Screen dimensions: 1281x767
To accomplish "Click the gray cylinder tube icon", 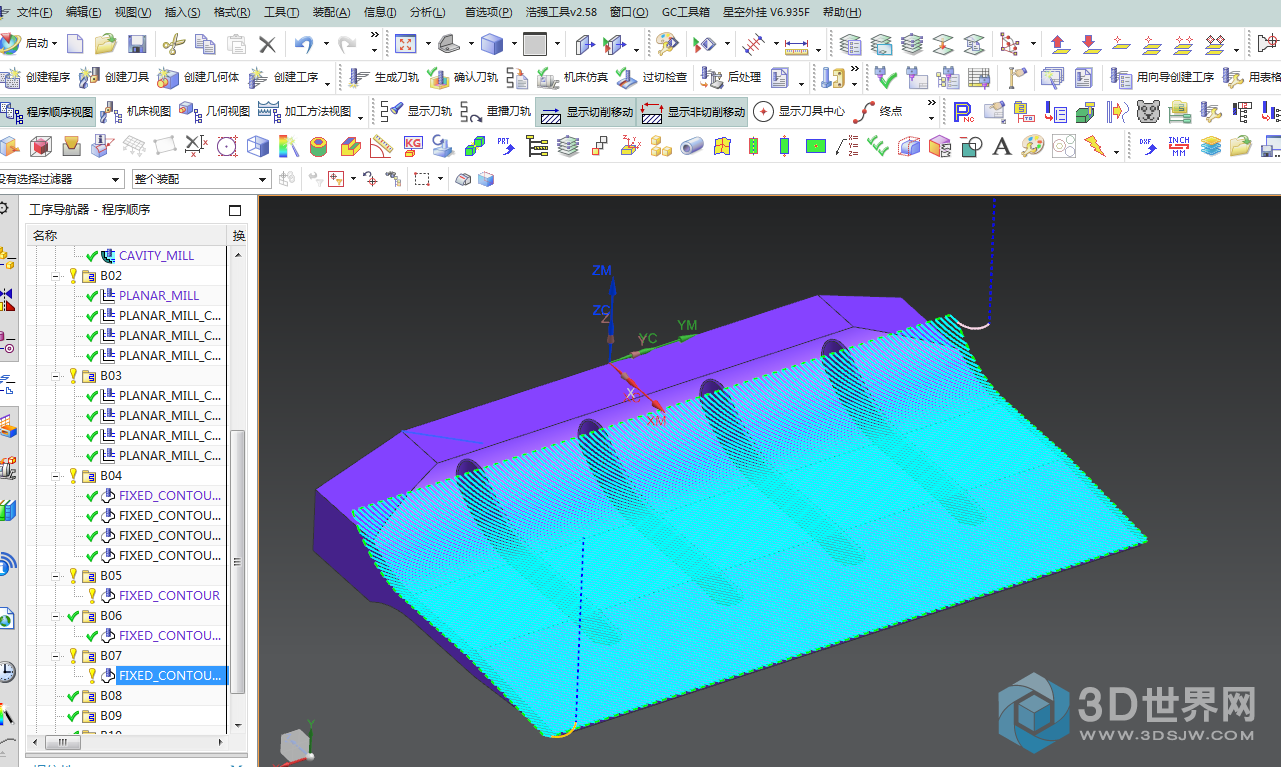I will point(691,147).
